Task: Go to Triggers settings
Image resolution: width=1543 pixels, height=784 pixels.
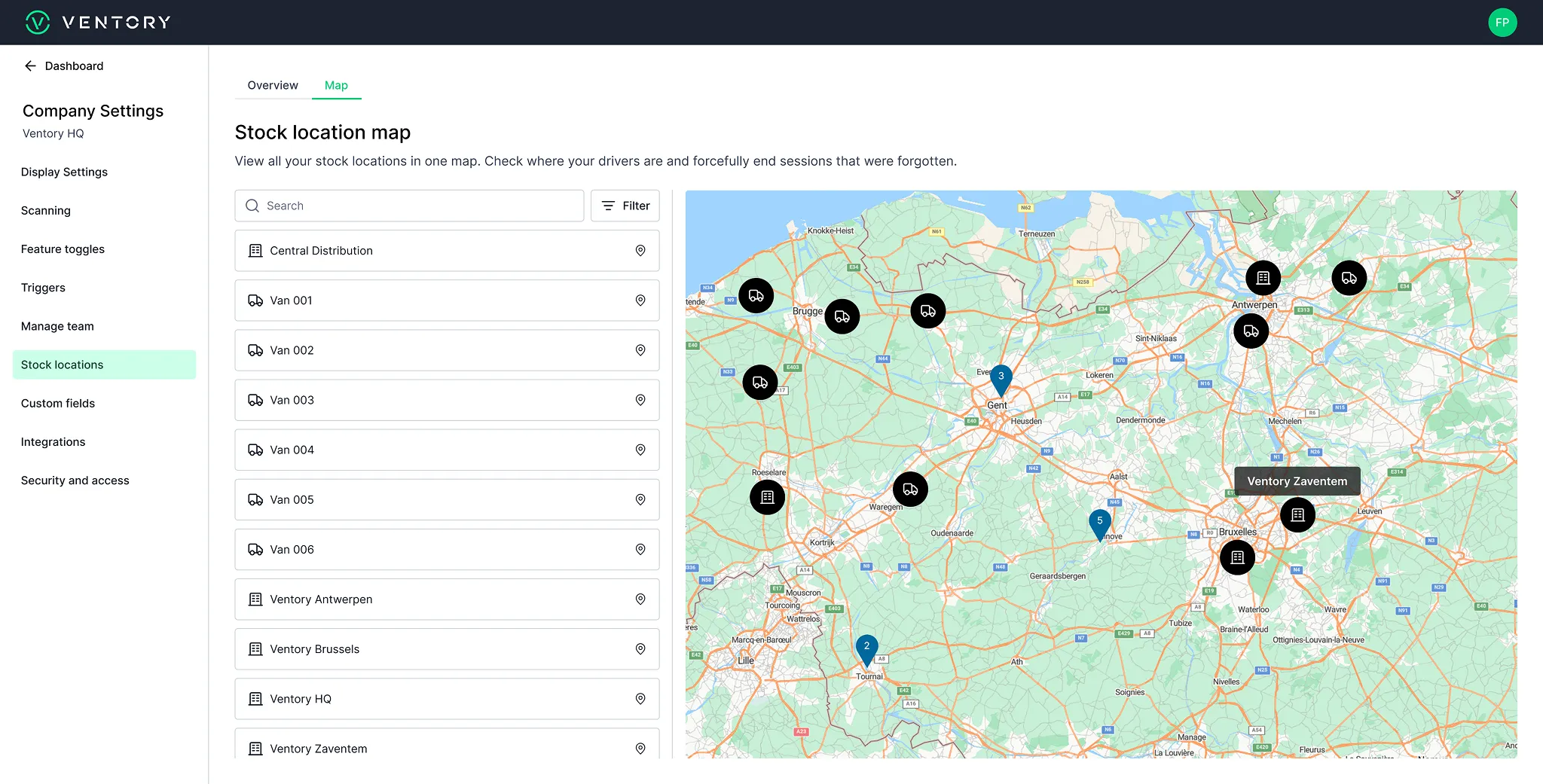Action: pos(44,287)
